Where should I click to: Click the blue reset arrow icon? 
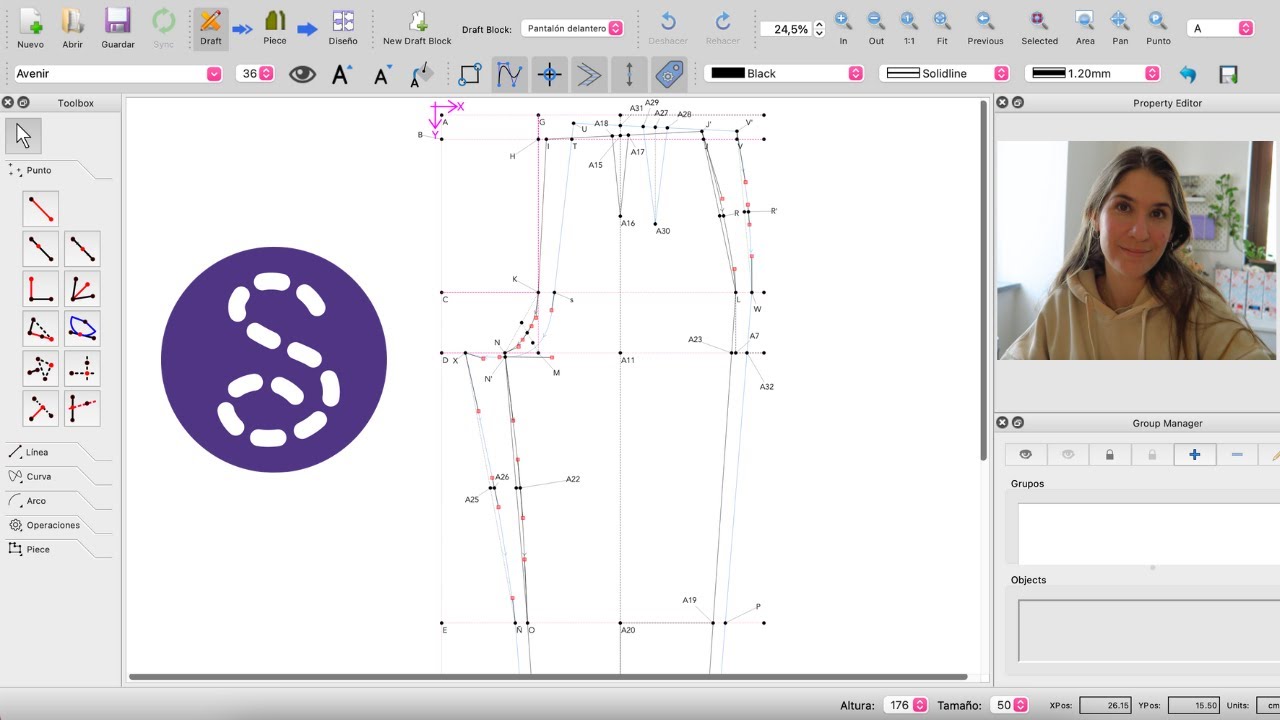[x=1188, y=74]
